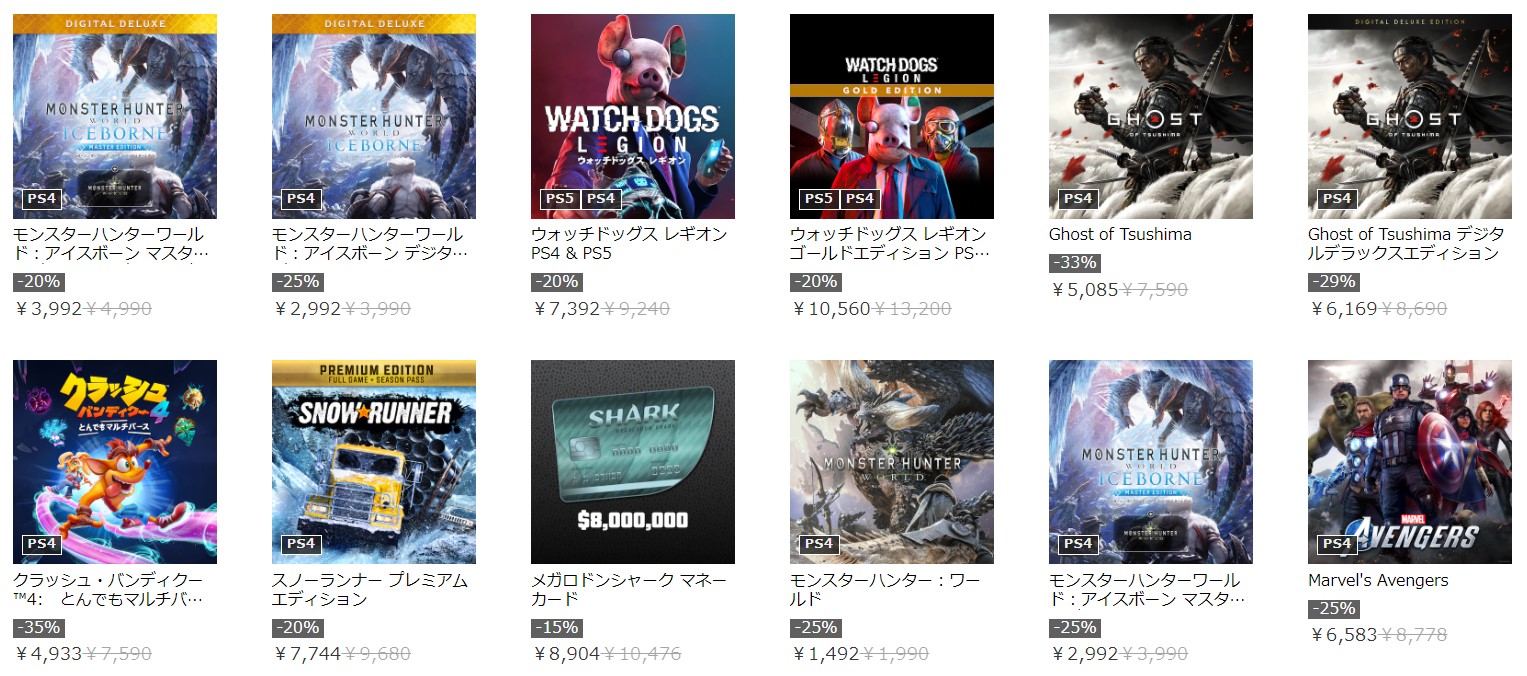The image size is (1527, 676).
Task: Click the Ghost of Tsushima title link
Action: pos(1120,235)
